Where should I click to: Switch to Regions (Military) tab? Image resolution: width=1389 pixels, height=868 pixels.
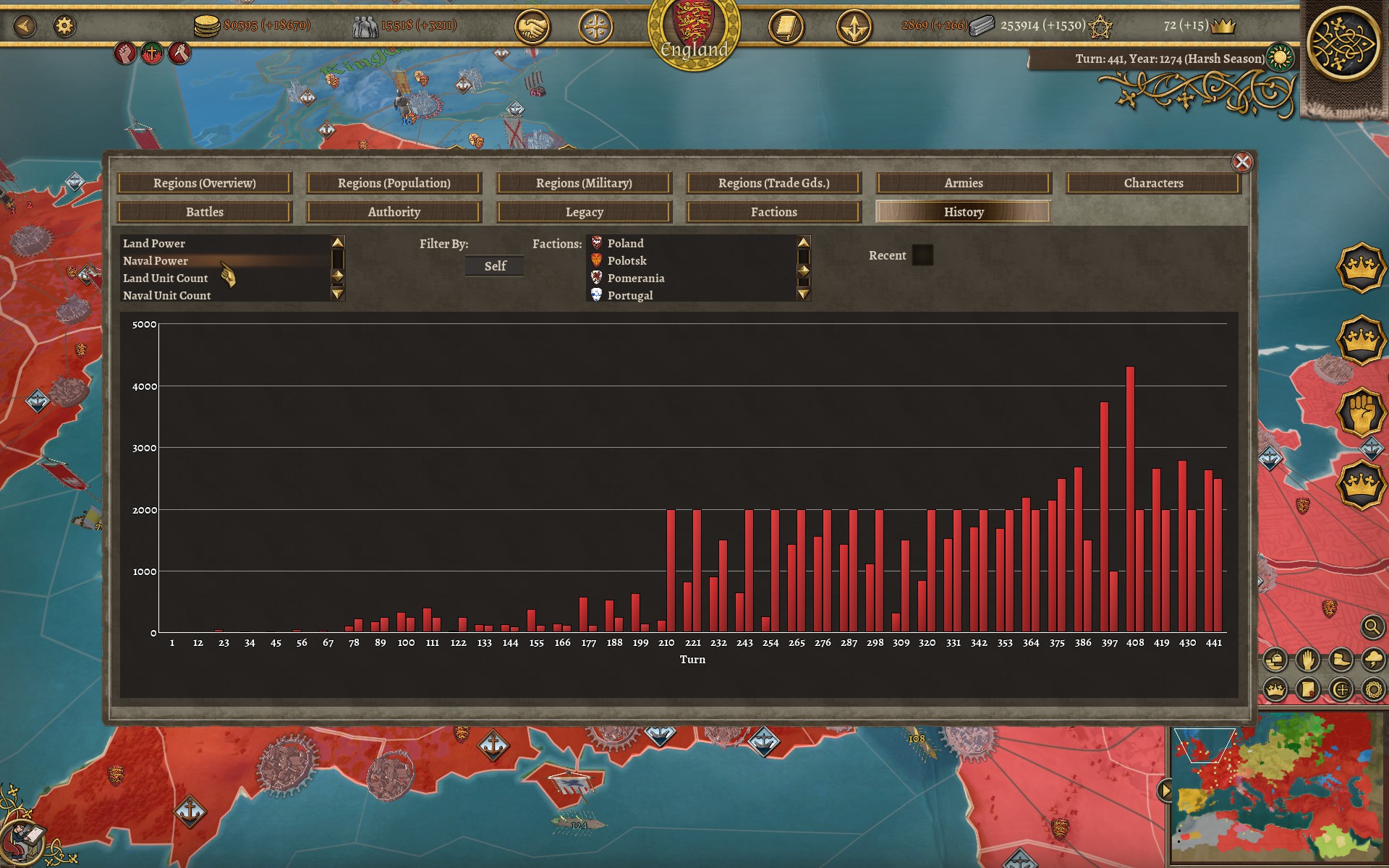point(584,183)
